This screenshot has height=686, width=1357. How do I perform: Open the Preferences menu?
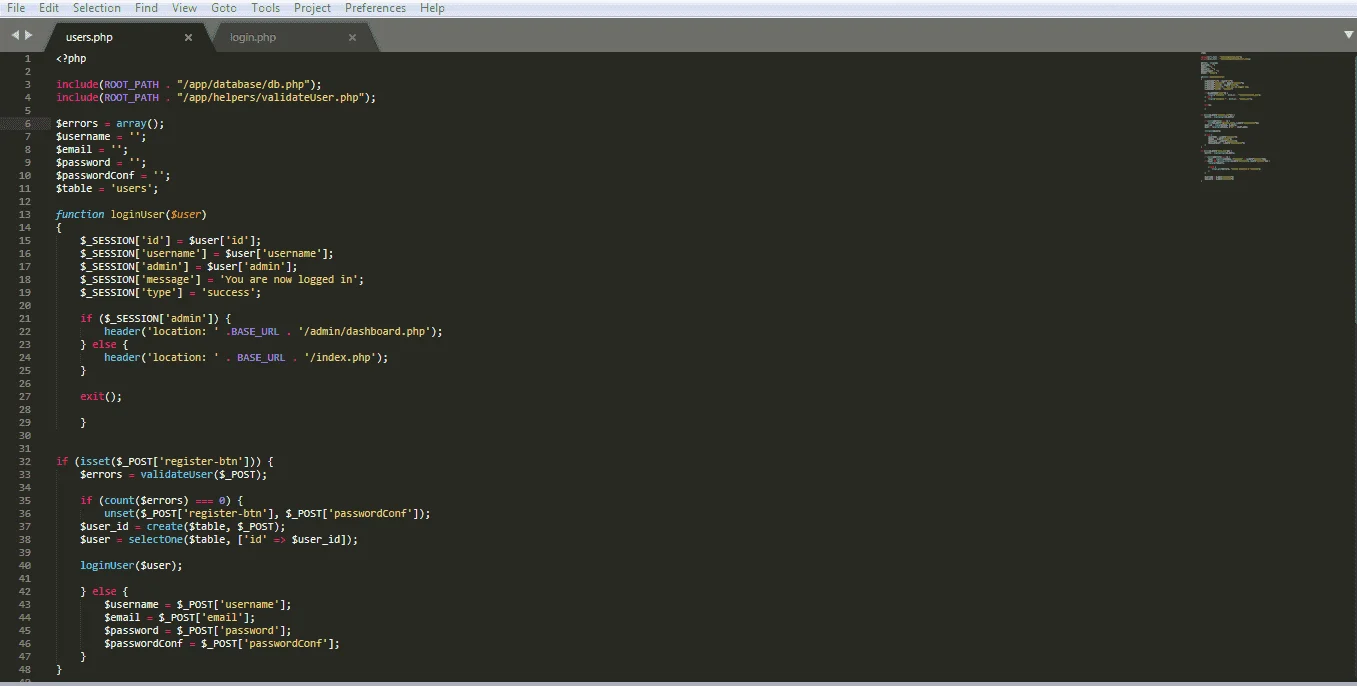(376, 8)
